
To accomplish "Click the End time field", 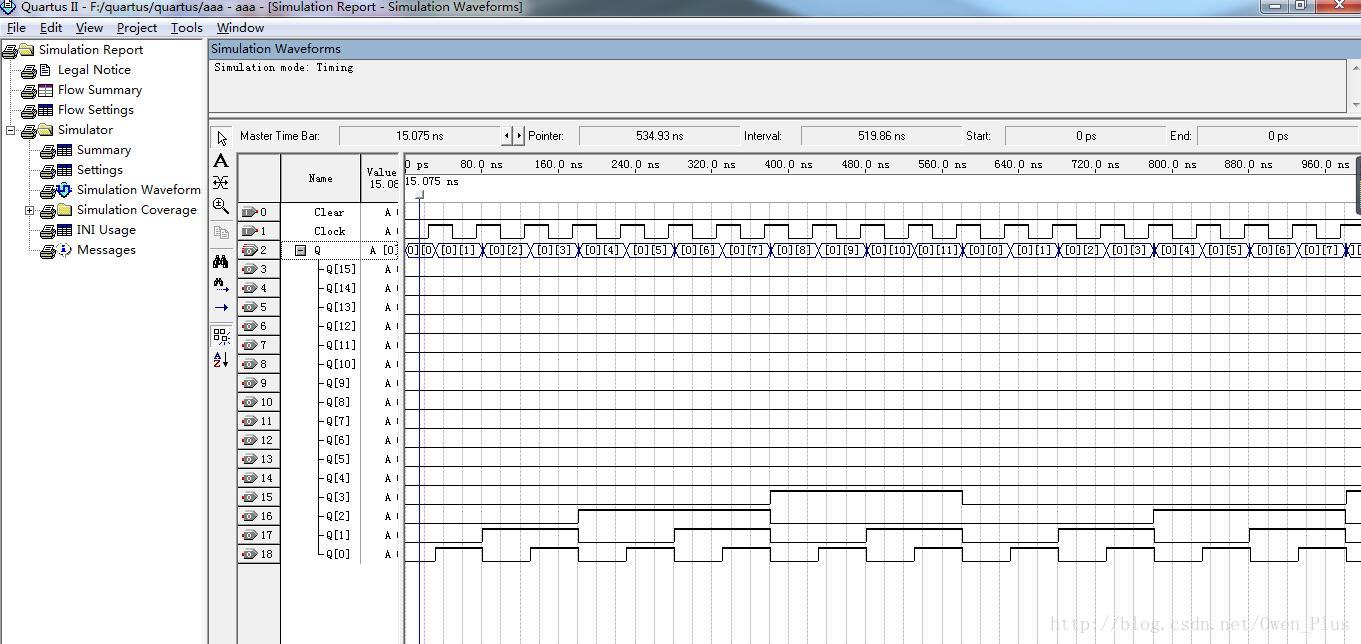I will pos(1277,136).
